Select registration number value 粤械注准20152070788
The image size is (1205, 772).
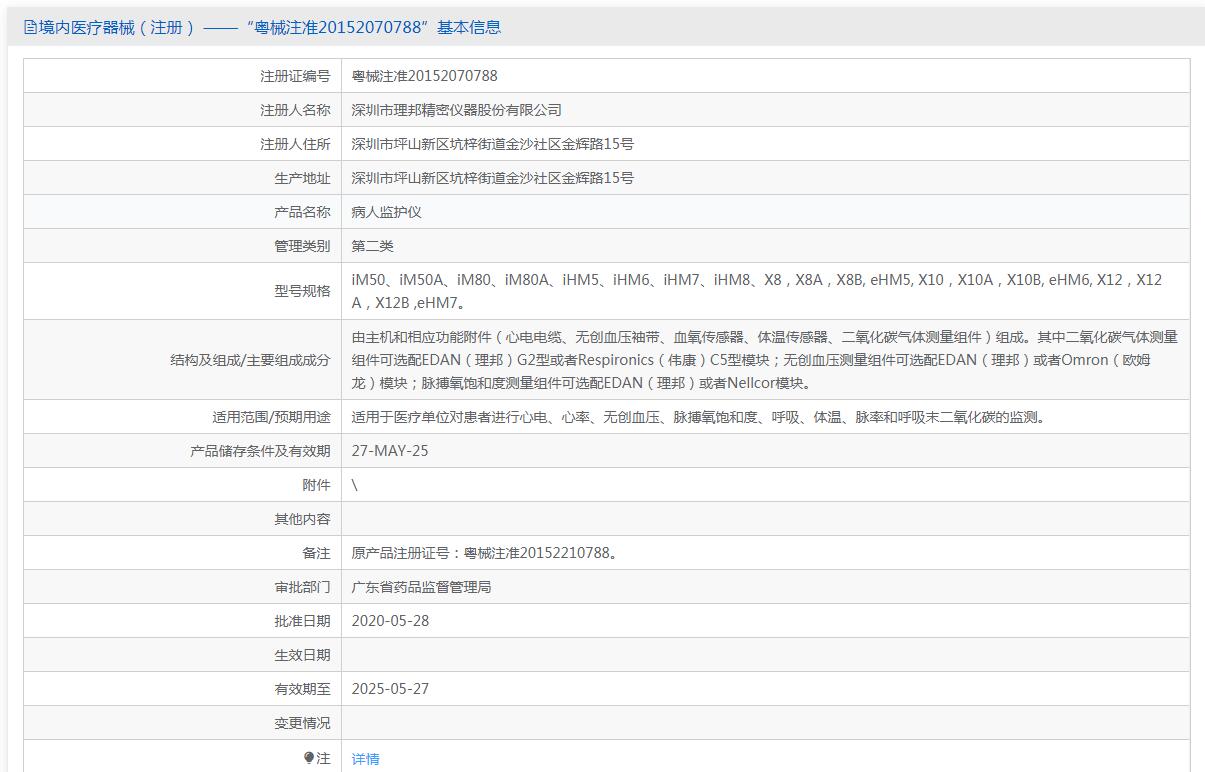pyautogui.click(x=424, y=76)
